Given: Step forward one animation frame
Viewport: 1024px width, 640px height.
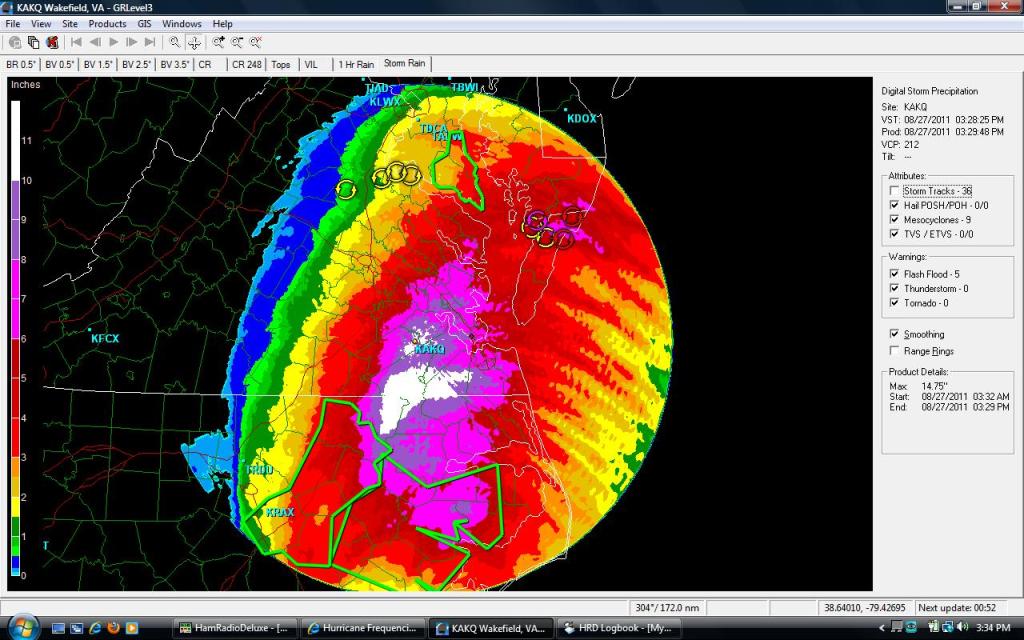Looking at the screenshot, I should tap(132, 42).
